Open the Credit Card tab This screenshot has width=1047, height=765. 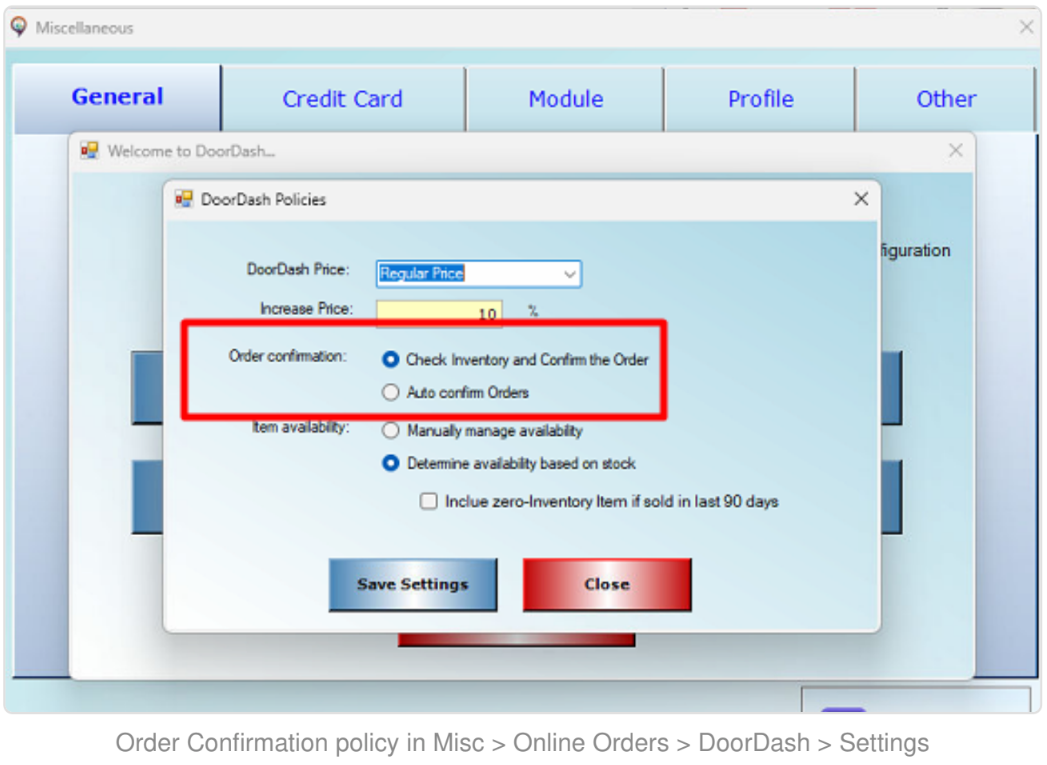(x=343, y=99)
